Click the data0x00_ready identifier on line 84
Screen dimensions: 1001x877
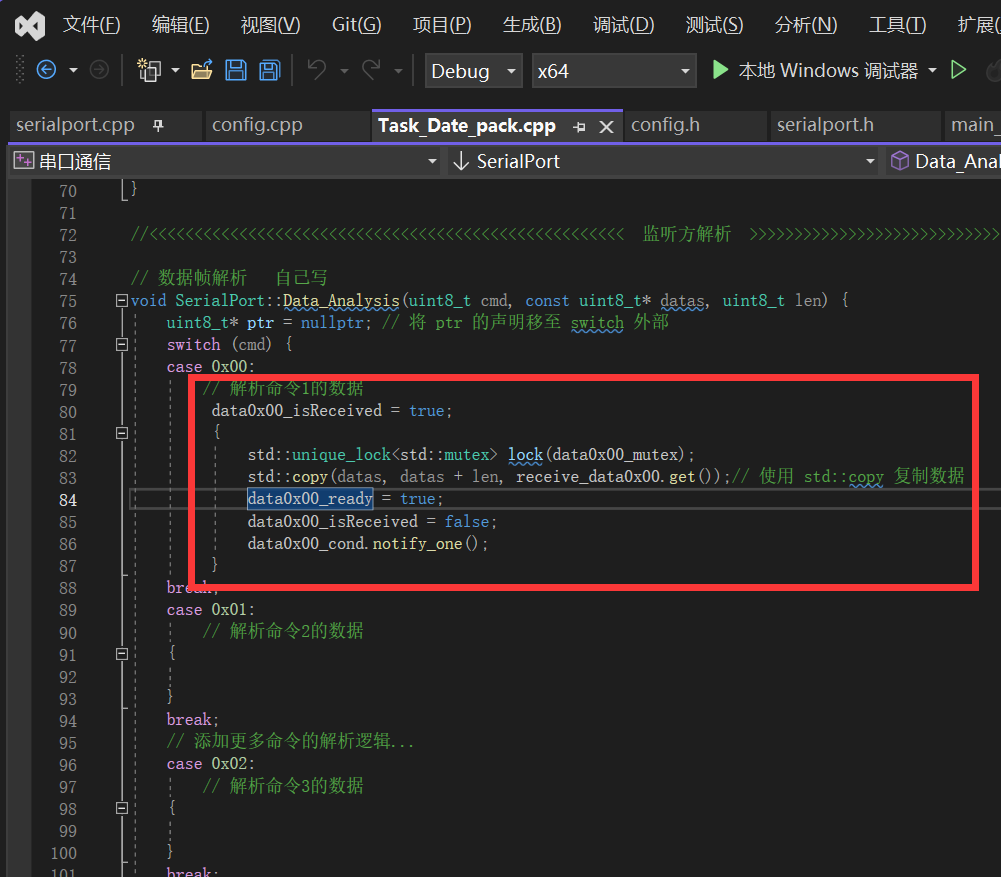point(310,498)
